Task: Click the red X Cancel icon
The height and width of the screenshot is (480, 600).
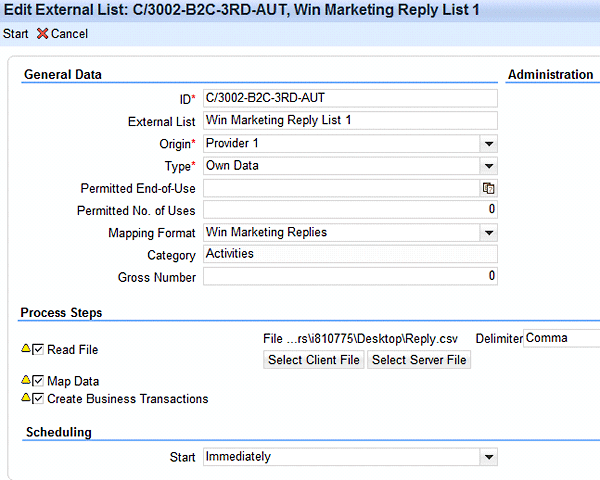Action: tap(42, 34)
